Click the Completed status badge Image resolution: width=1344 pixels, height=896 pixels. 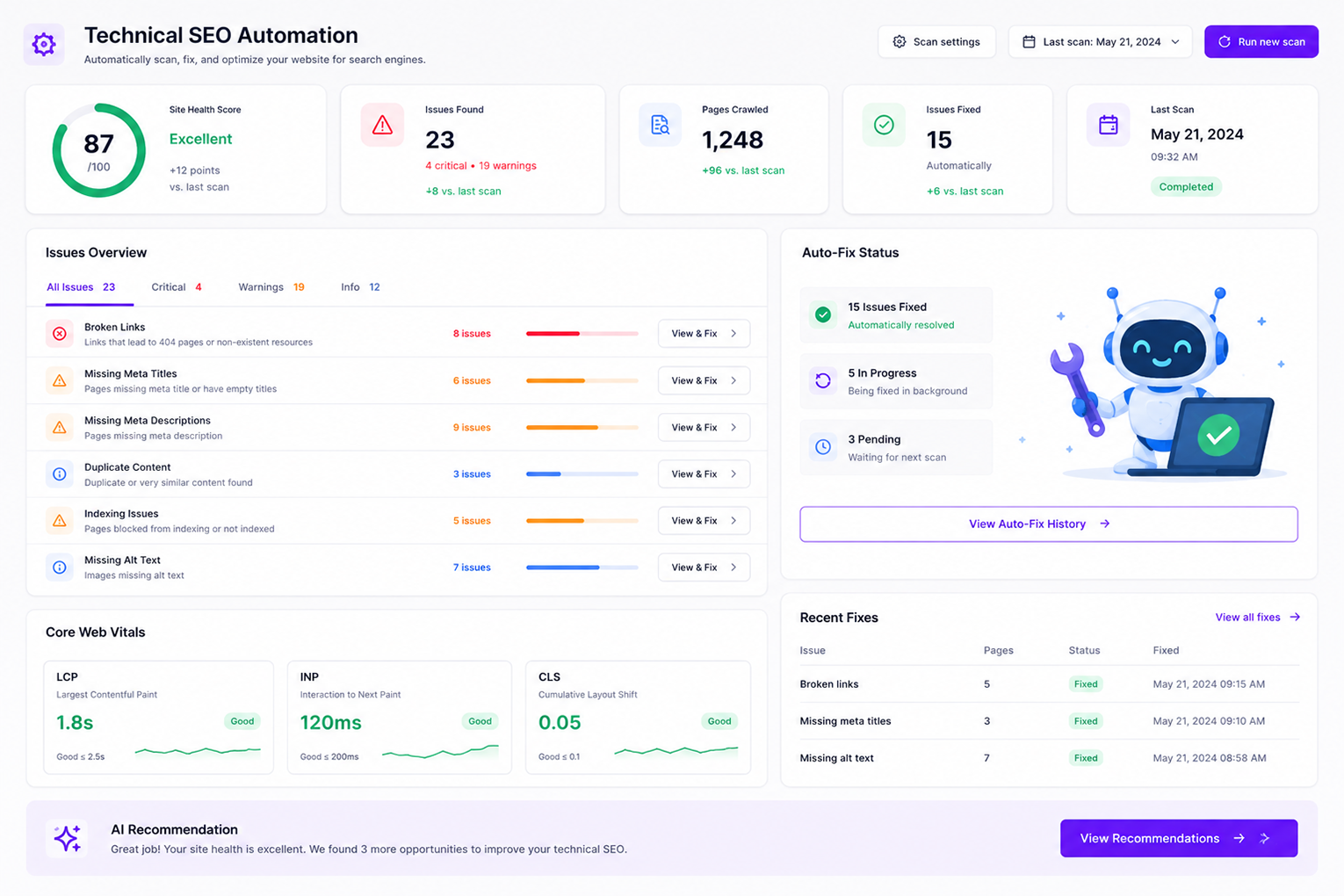click(1186, 186)
